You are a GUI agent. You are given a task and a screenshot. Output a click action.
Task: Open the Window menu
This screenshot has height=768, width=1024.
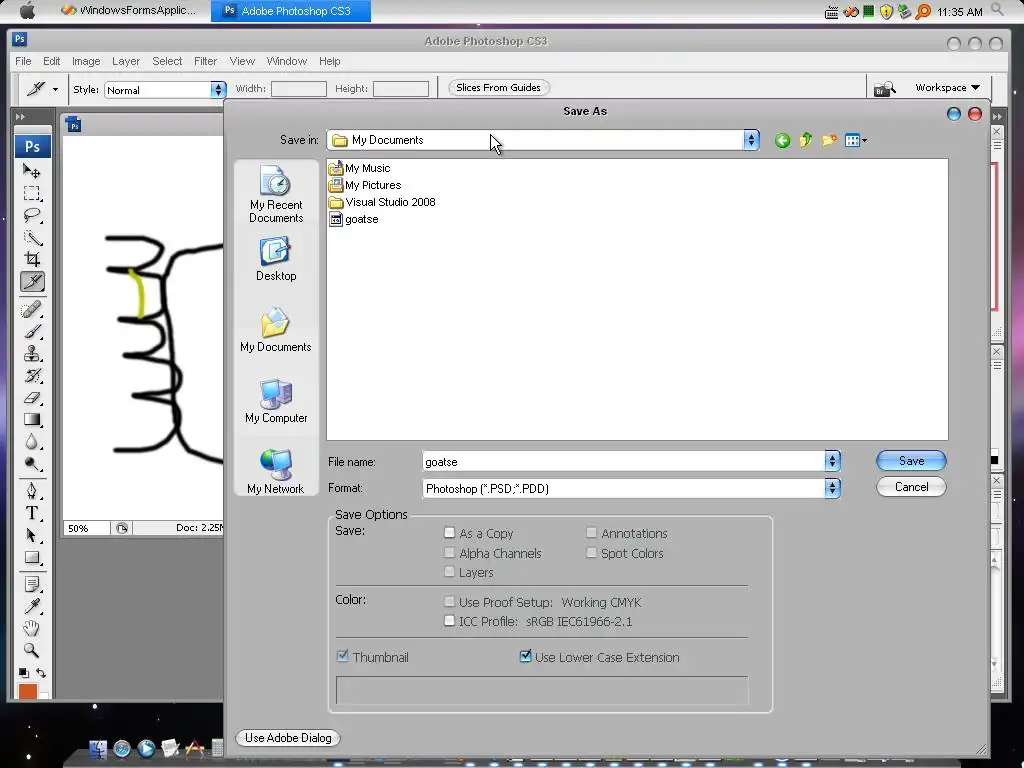point(286,61)
